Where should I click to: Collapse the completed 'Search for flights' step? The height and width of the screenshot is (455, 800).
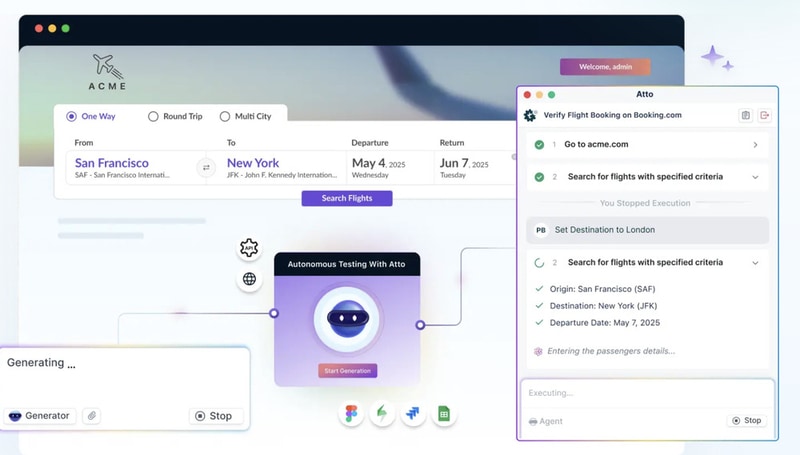pyautogui.click(x=755, y=177)
